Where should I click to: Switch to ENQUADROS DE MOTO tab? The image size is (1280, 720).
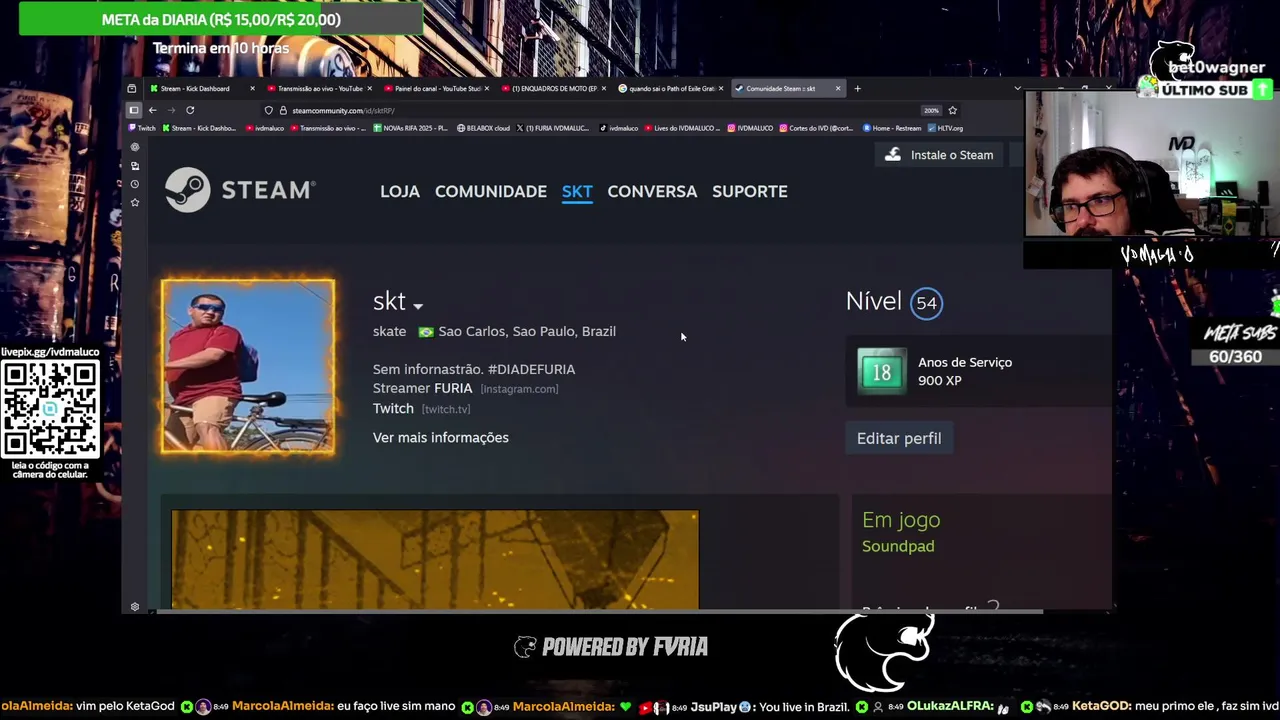554,88
